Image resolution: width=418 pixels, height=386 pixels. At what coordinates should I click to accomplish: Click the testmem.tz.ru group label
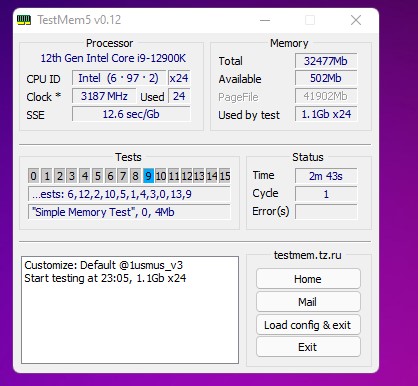[308, 255]
